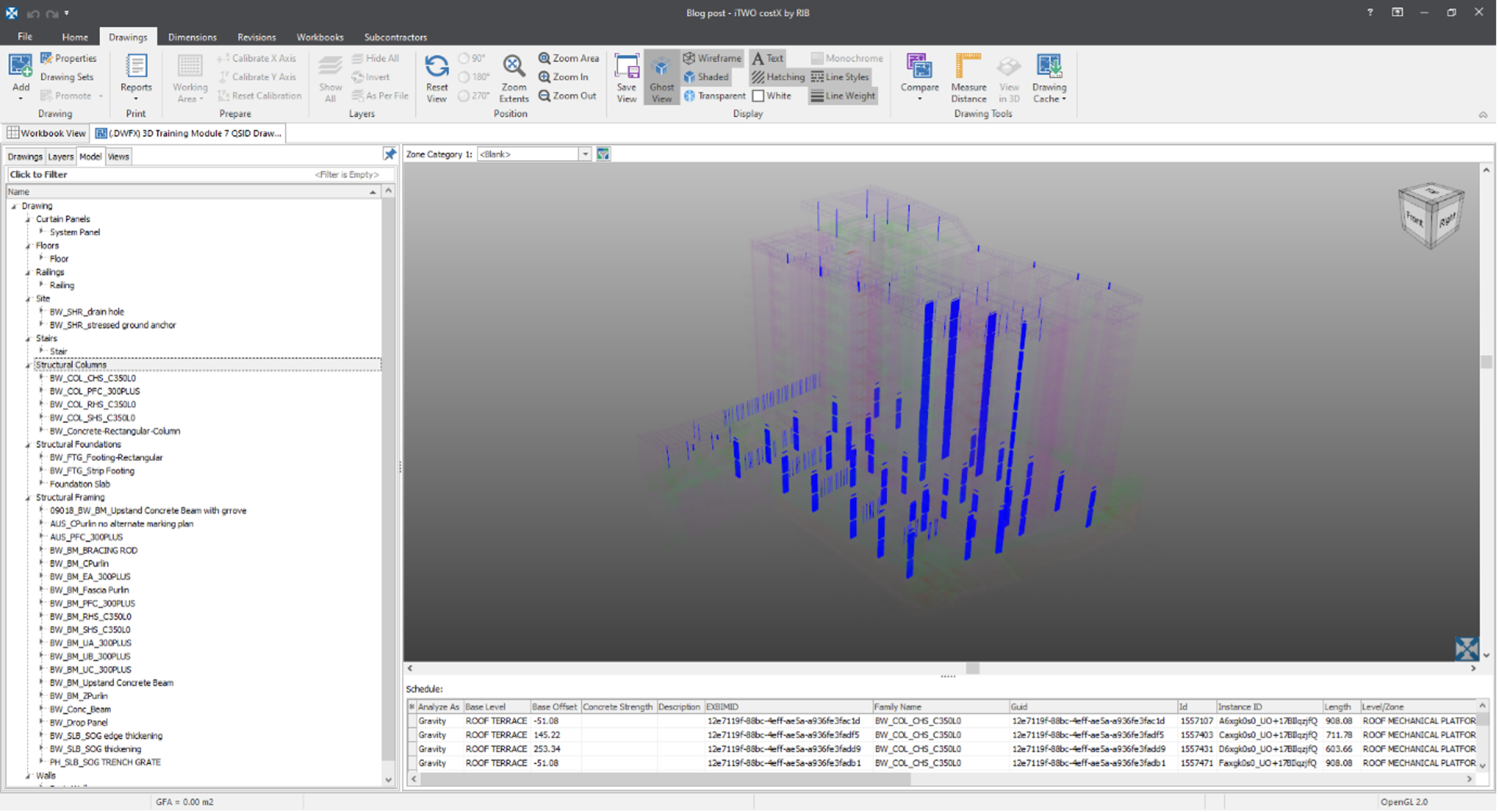This screenshot has width=1498, height=812.
Task: Click the Save View icon
Action: (x=626, y=67)
